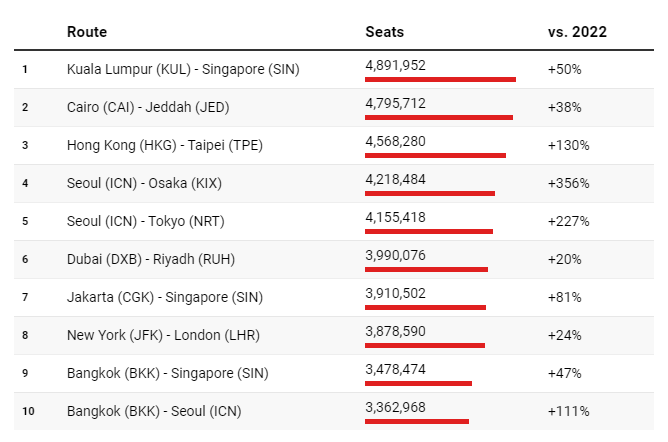Select the Cairo (CAI) - Jeddah (JED) row
Viewport: 668px width, 442px height.
[155, 107]
